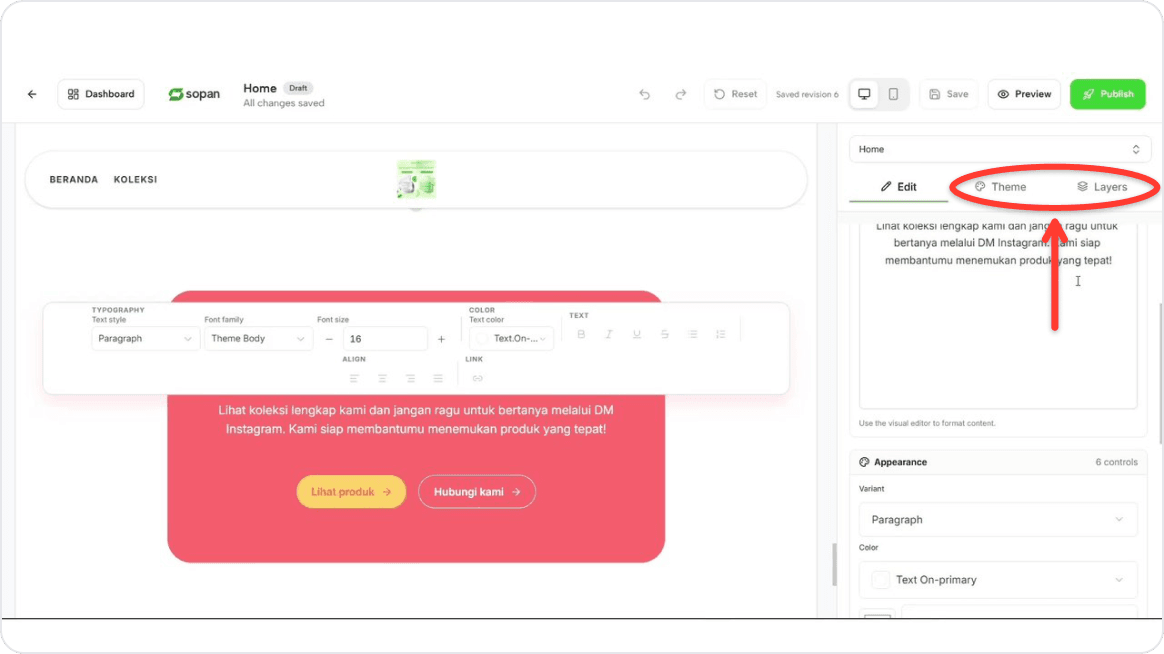Click the All changes saved text
The width and height of the screenshot is (1164, 654).
pos(284,103)
